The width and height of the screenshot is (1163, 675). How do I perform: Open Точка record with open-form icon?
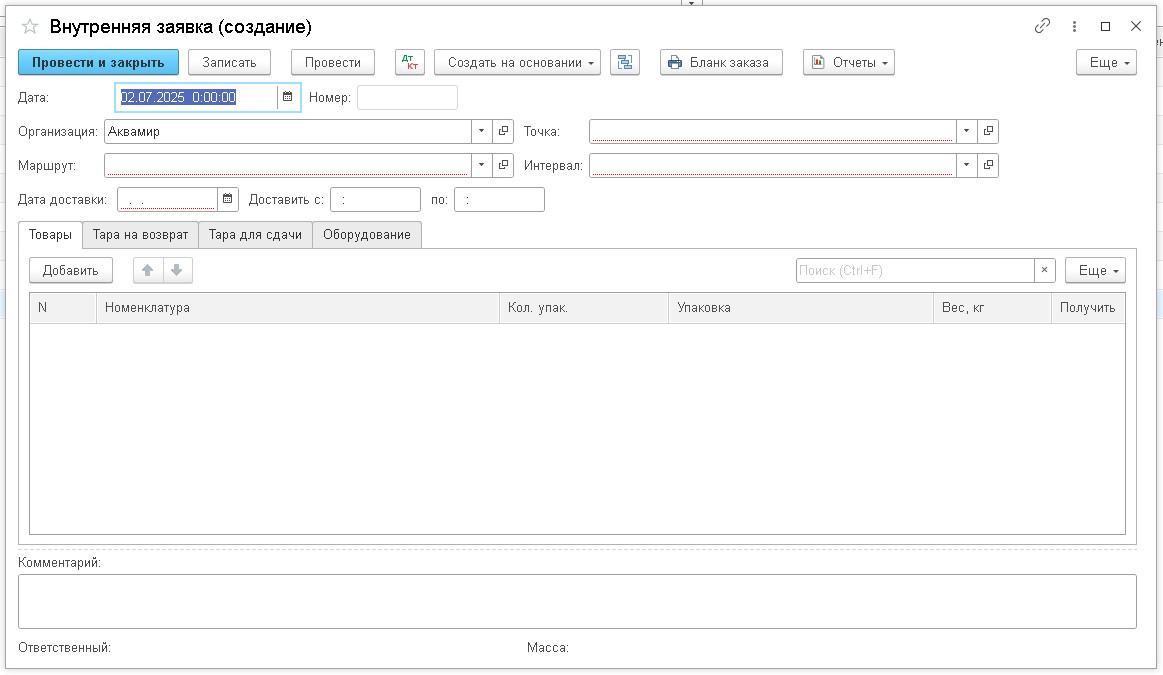click(x=988, y=131)
